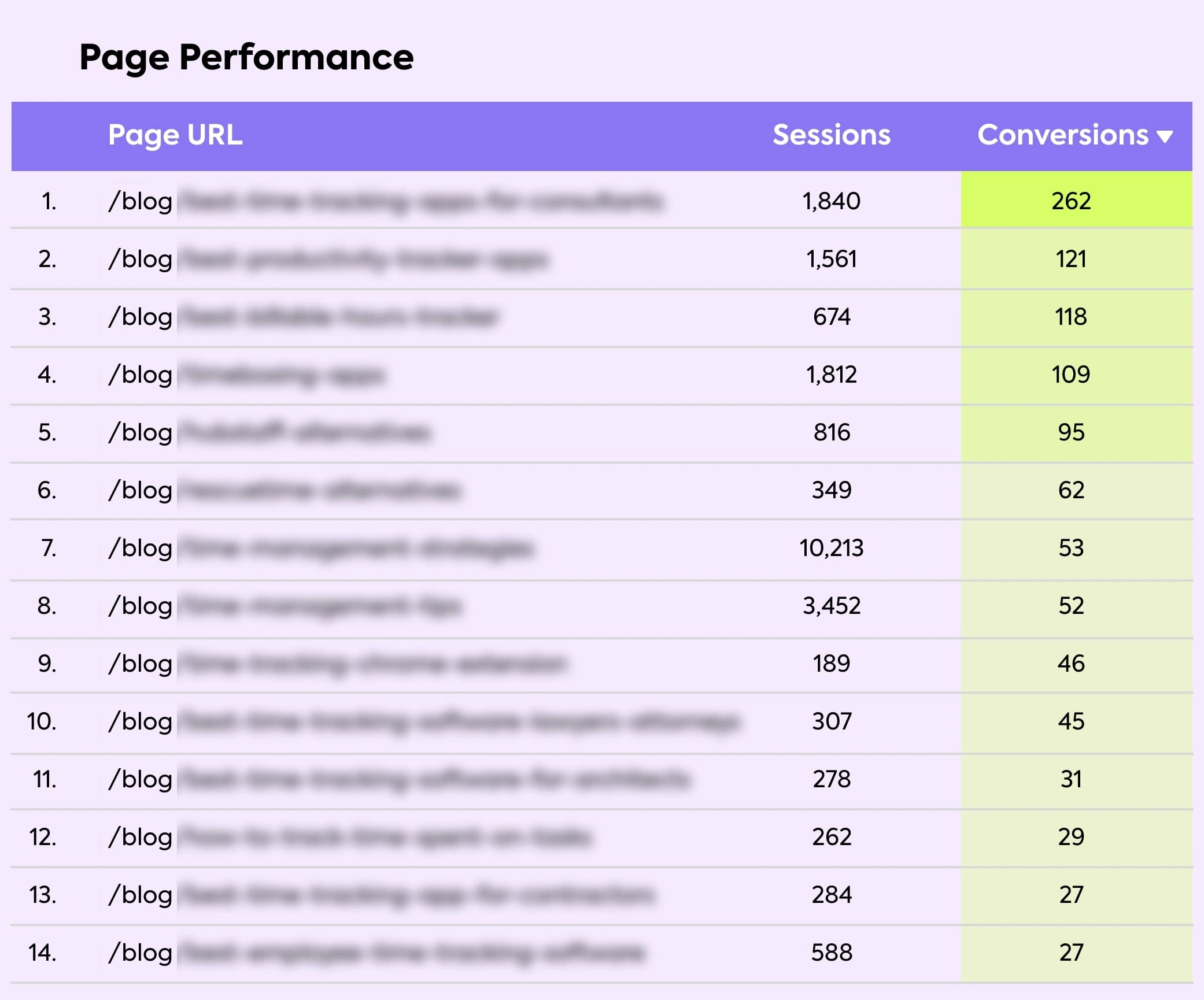Select the 1,840 sessions value
The width and height of the screenshot is (1204, 1000).
coord(831,201)
